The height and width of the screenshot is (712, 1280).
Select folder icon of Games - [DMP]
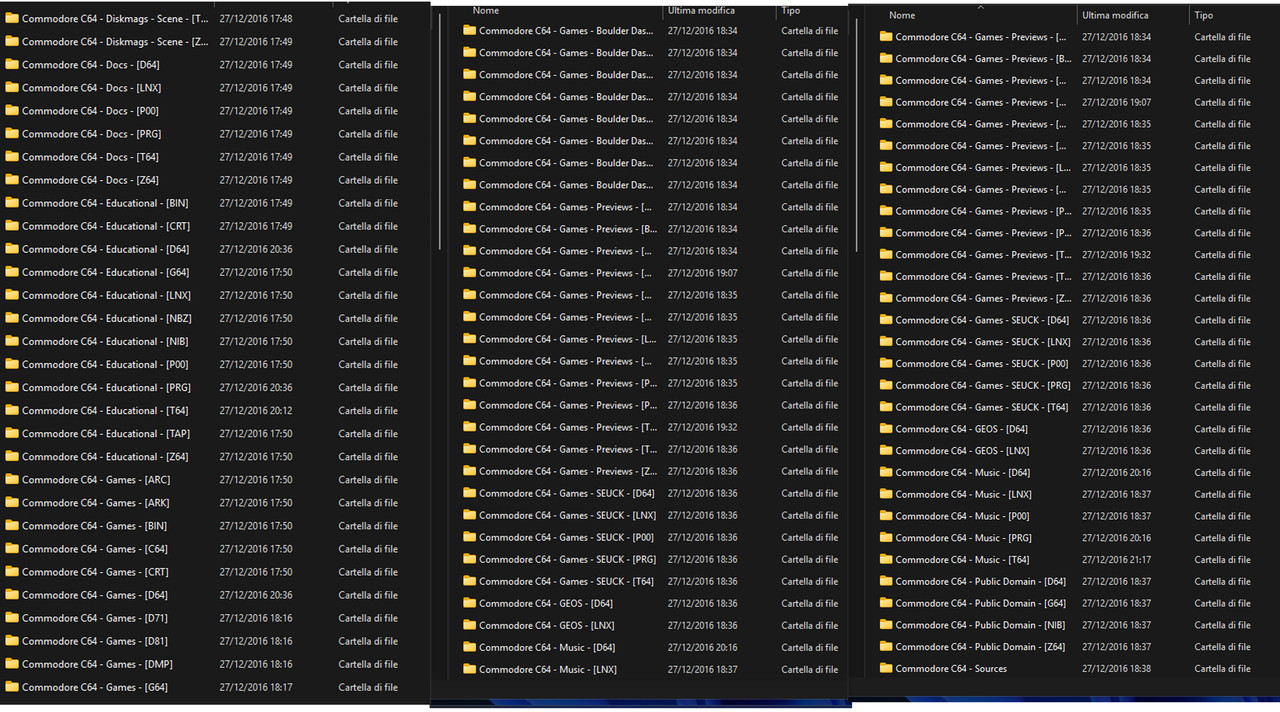(12, 664)
